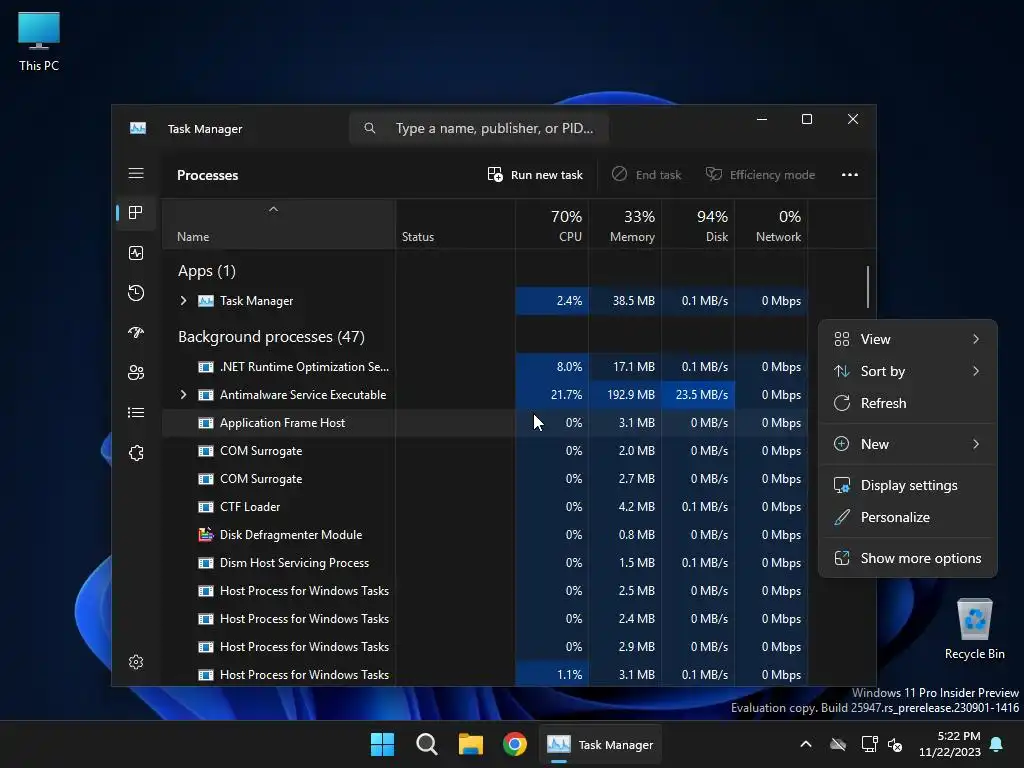Image resolution: width=1024 pixels, height=768 pixels.
Task: Open the Startup apps icon in the sidebar
Action: pos(136,332)
